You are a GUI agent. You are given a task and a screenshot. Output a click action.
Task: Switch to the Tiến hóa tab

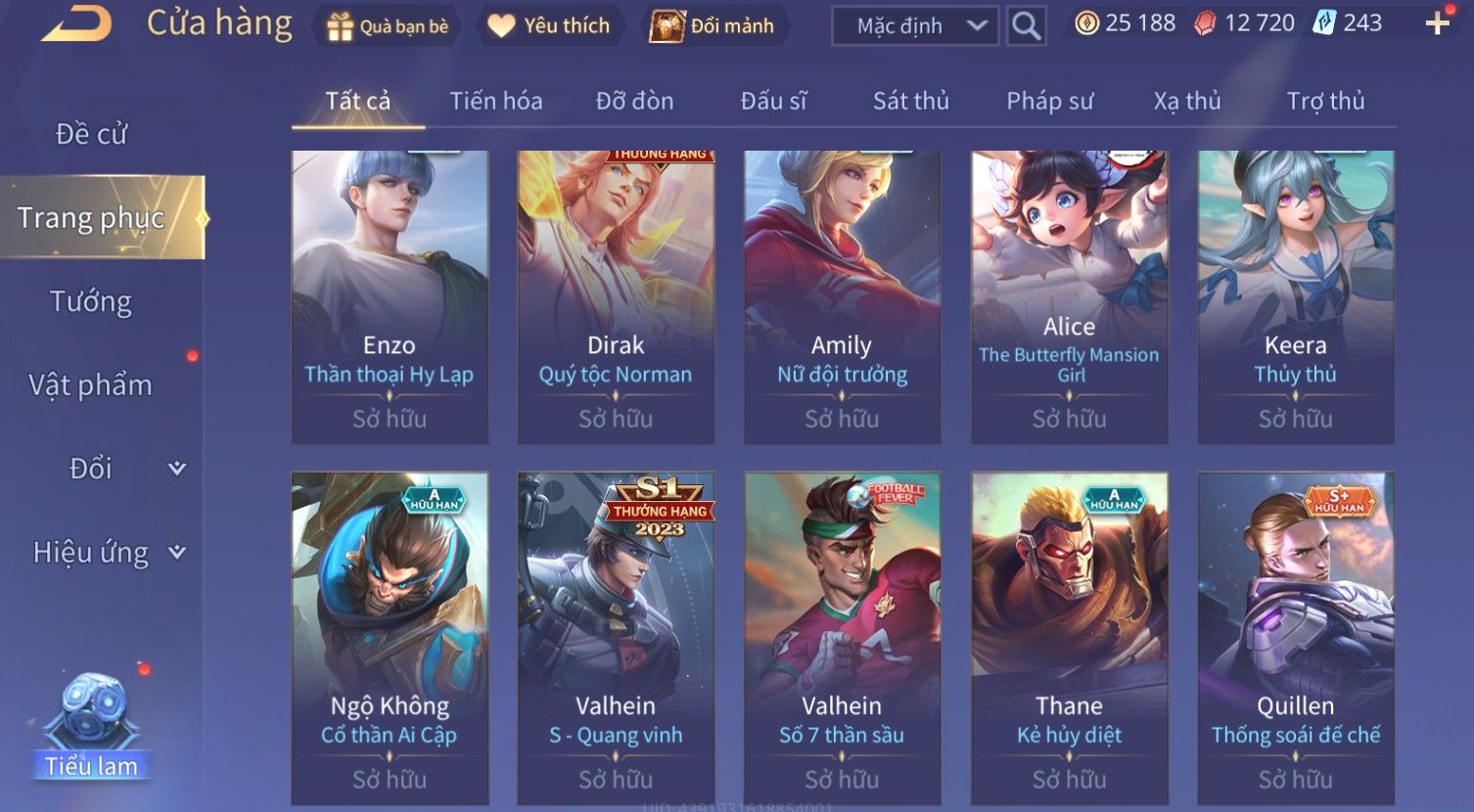(x=496, y=101)
